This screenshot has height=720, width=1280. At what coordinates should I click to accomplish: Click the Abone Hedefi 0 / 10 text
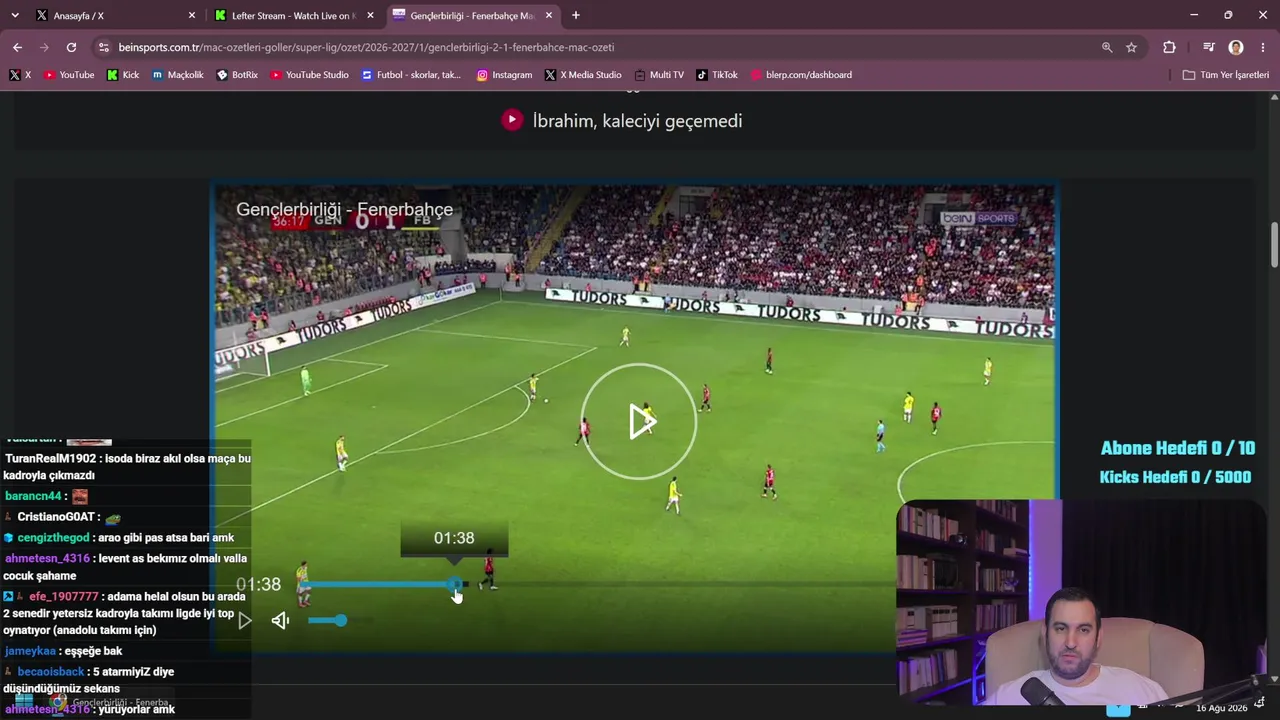pyautogui.click(x=1177, y=449)
